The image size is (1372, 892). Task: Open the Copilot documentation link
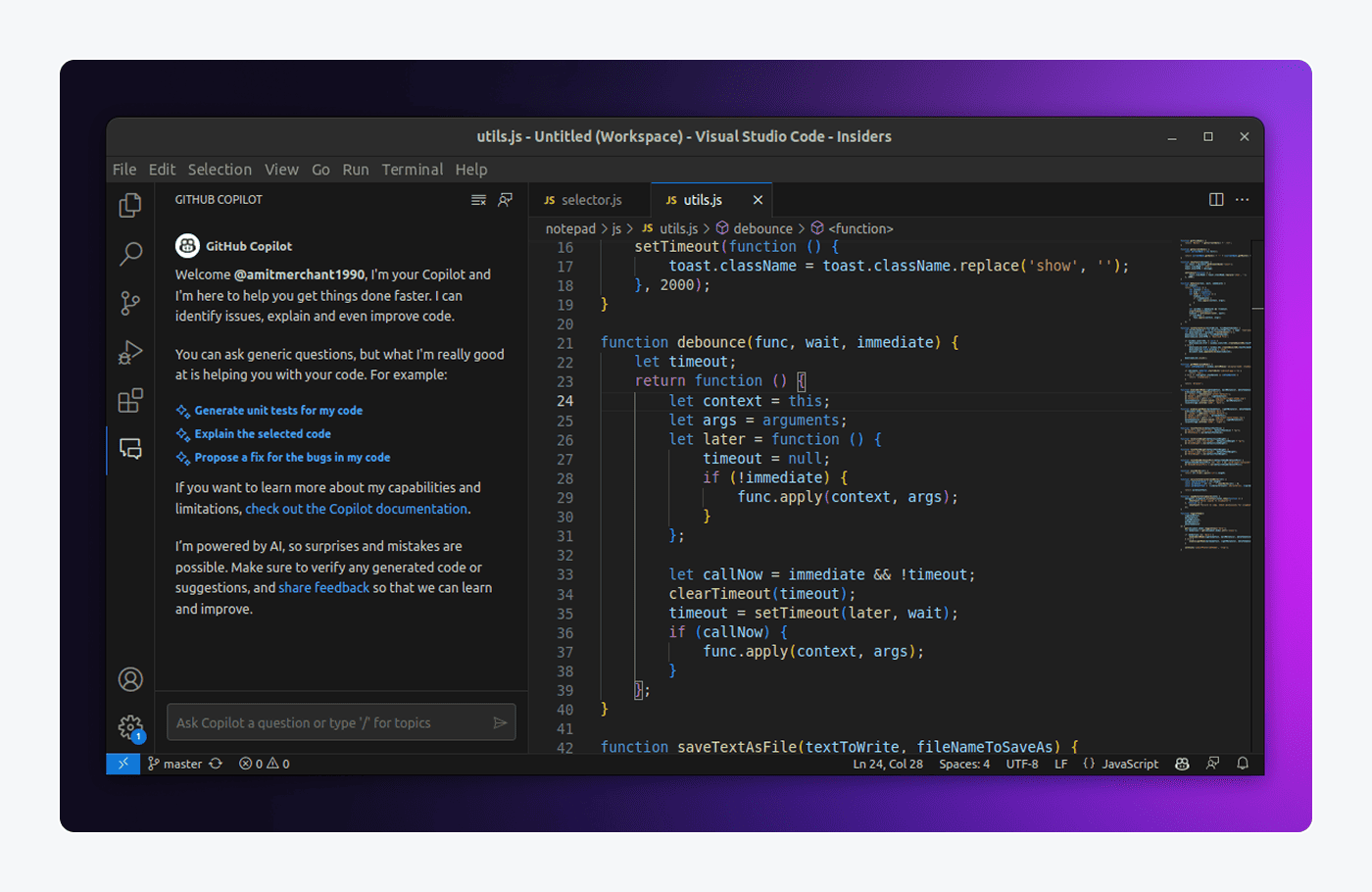[x=356, y=509]
